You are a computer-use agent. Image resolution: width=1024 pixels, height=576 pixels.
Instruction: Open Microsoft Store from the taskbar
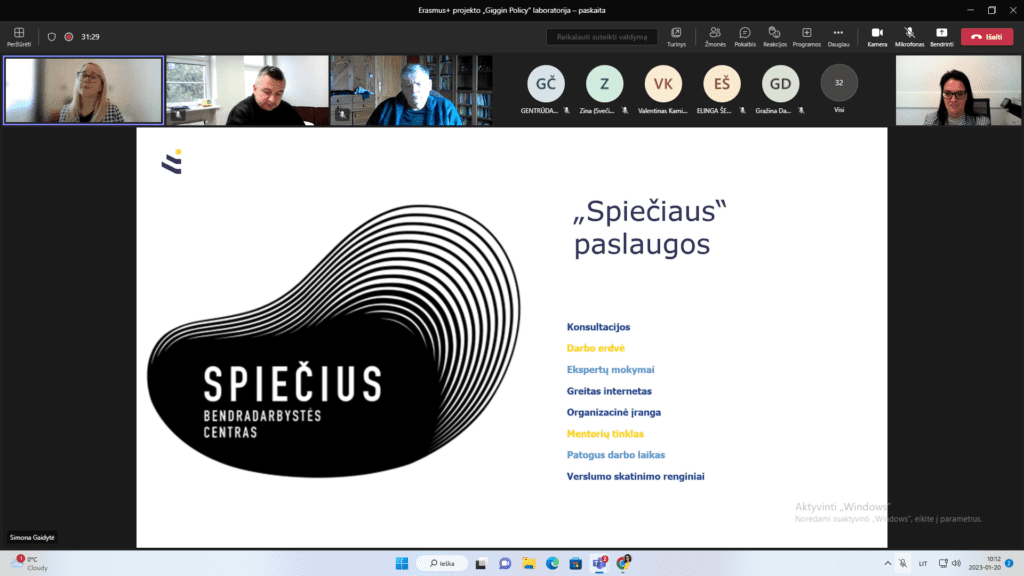(575, 564)
